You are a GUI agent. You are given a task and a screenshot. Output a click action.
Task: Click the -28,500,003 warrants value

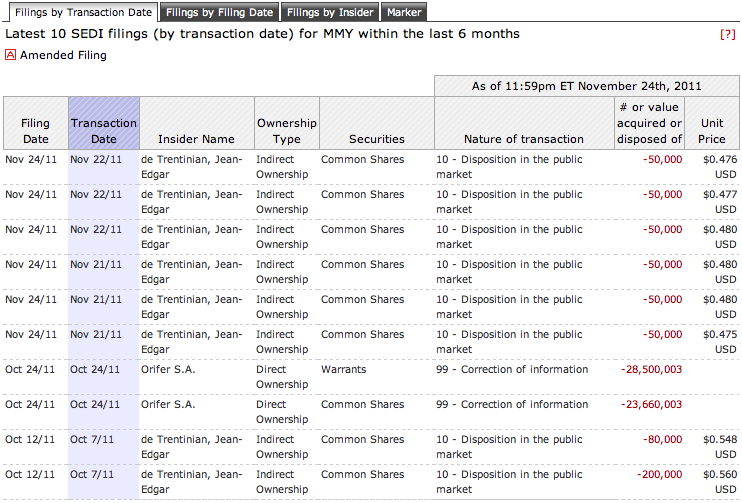point(651,369)
